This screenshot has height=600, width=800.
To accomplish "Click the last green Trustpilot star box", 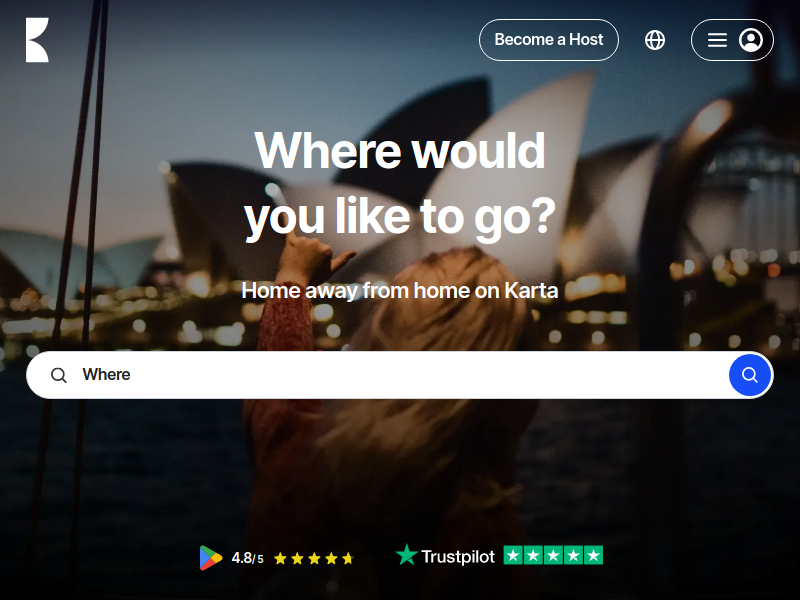I will point(593,555).
